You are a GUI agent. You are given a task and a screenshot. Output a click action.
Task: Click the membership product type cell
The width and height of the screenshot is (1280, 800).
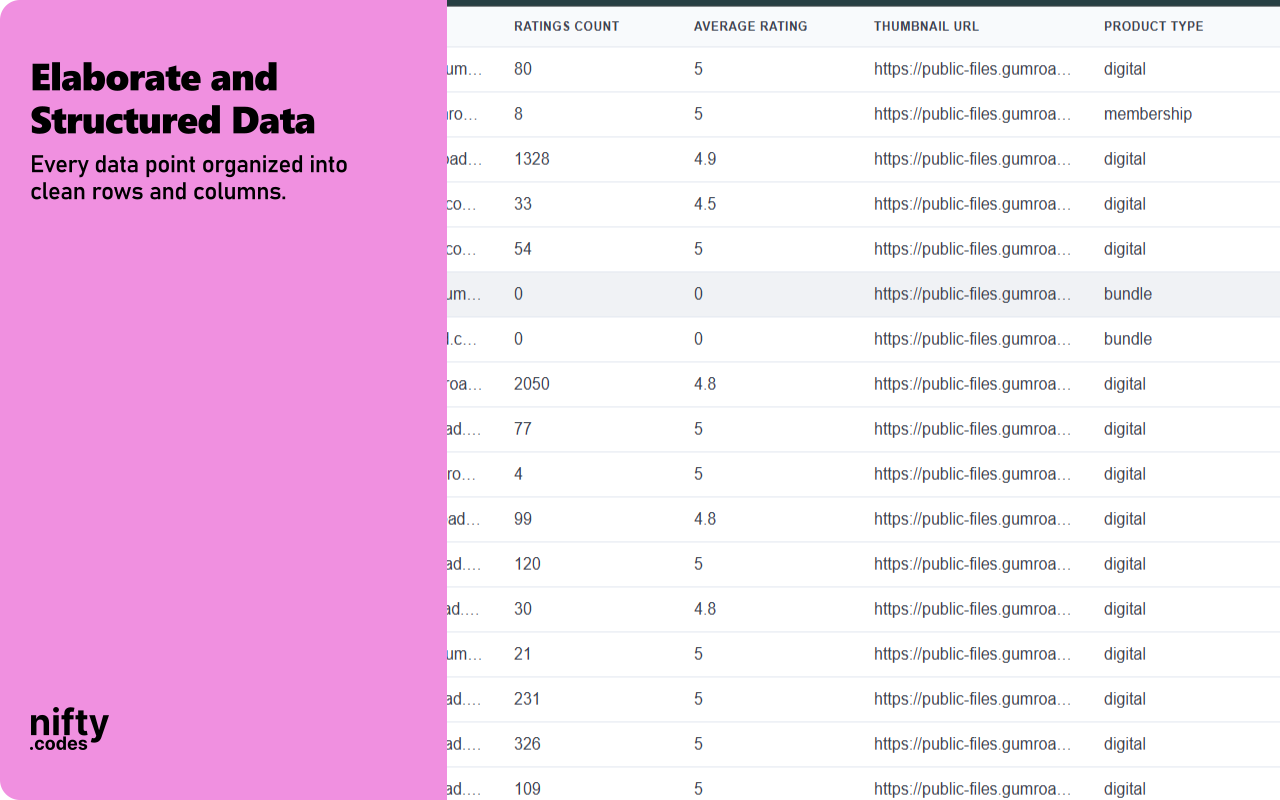click(x=1148, y=114)
